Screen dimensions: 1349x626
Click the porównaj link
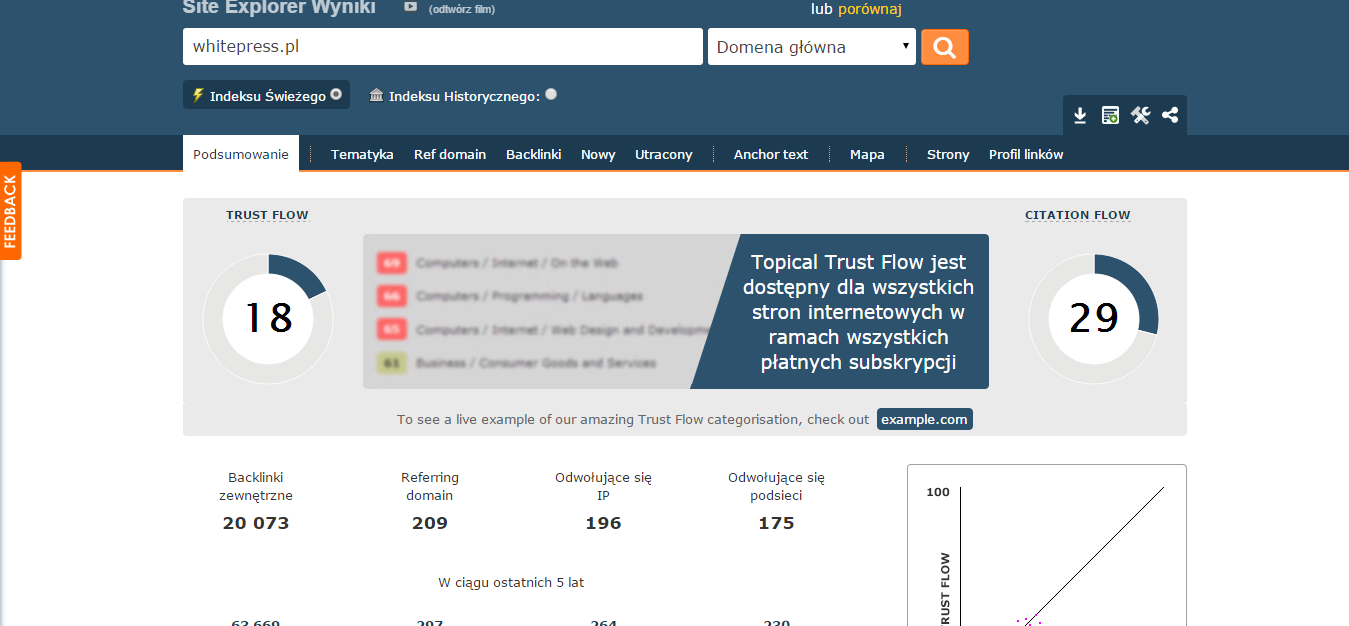[870, 9]
